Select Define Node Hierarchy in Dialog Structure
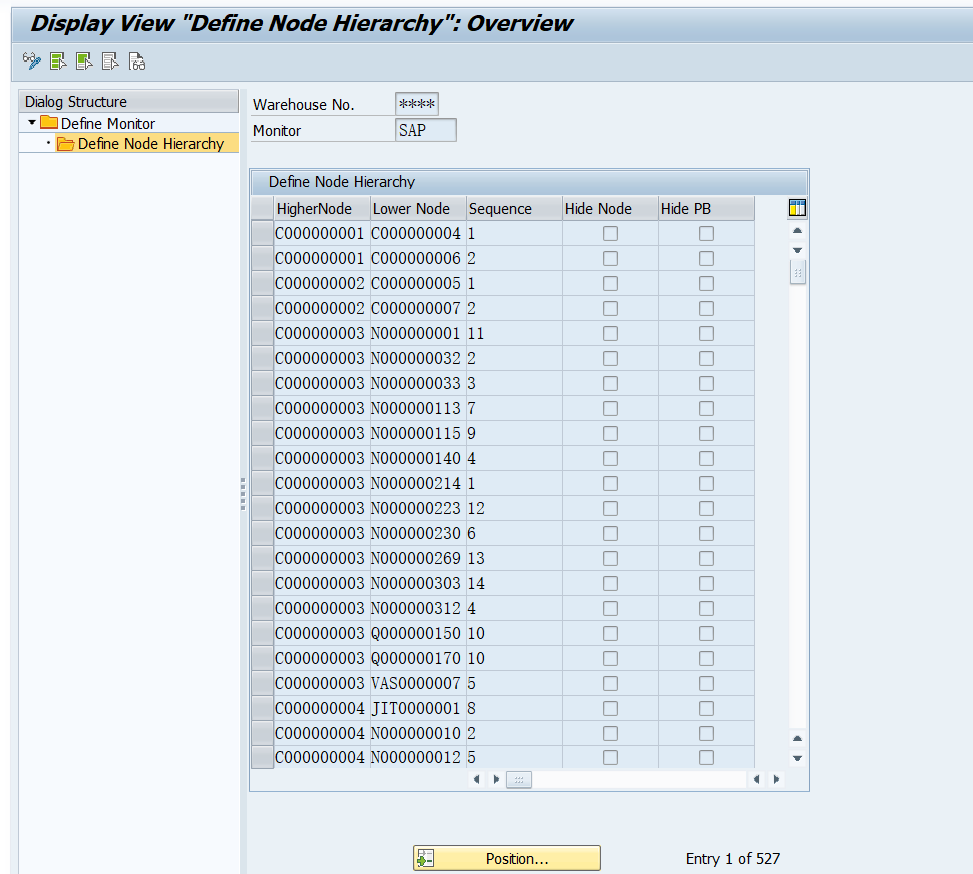 tap(150, 143)
